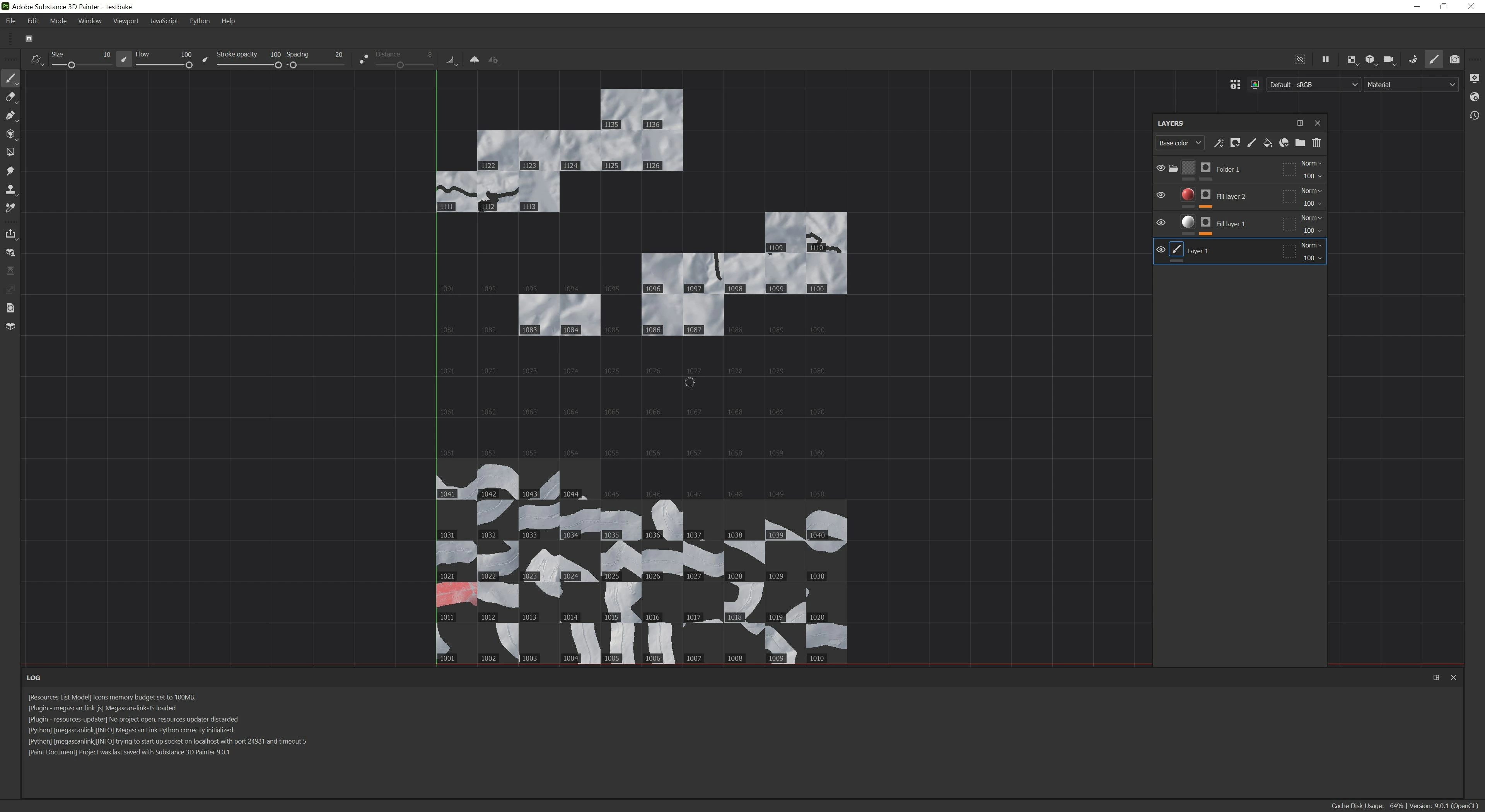
Task: Open the Python menu
Action: (200, 21)
